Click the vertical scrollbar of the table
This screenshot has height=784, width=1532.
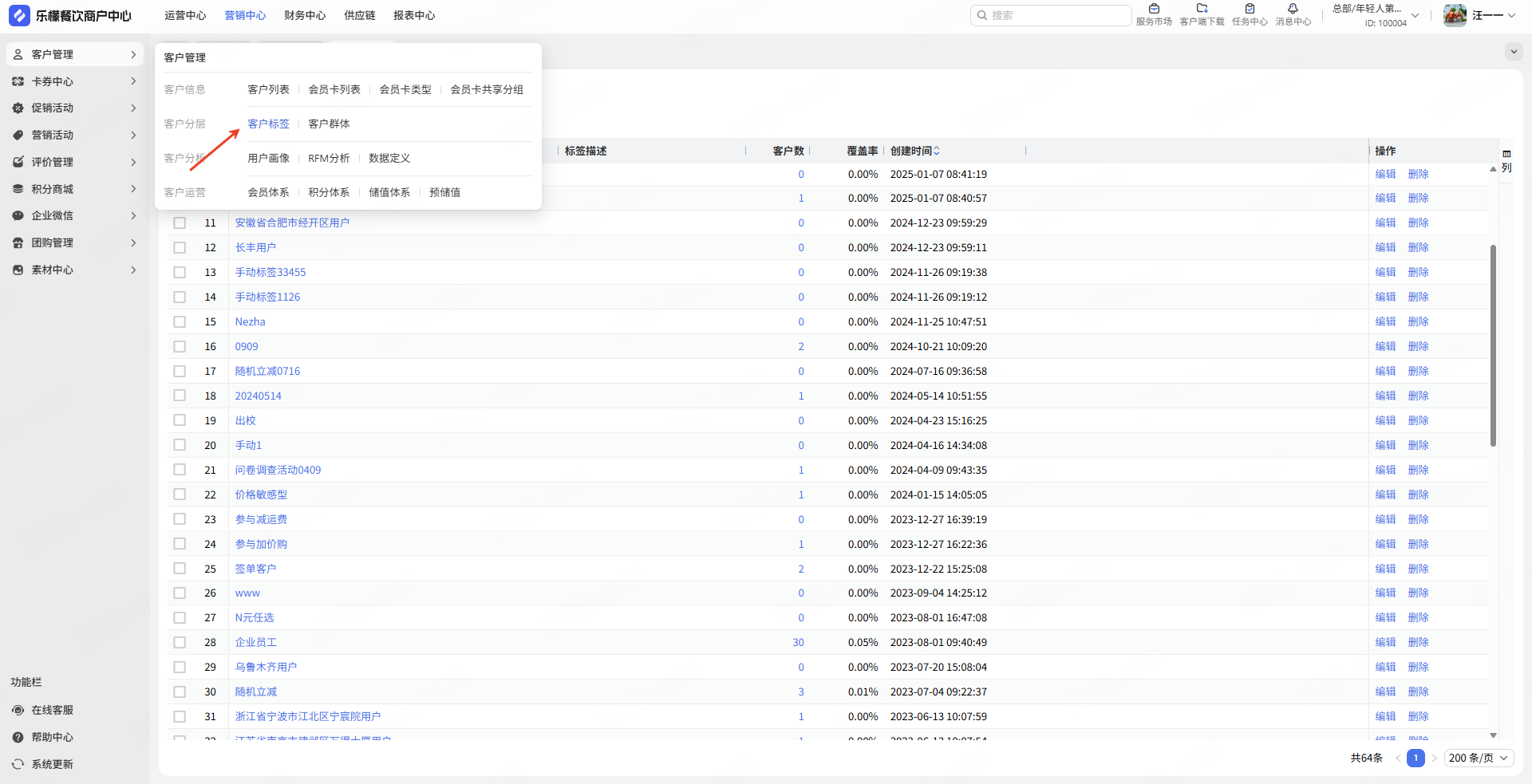click(1493, 345)
